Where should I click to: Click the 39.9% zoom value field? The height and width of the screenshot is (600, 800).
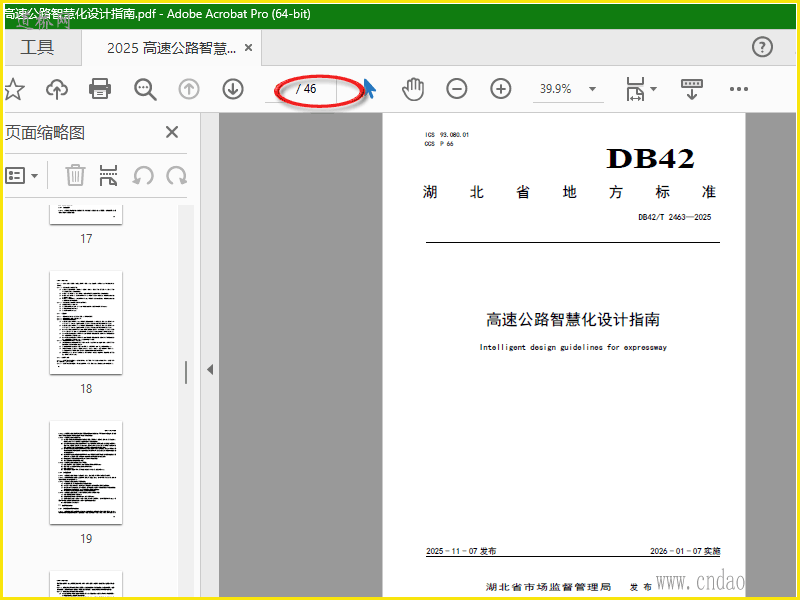coord(556,89)
